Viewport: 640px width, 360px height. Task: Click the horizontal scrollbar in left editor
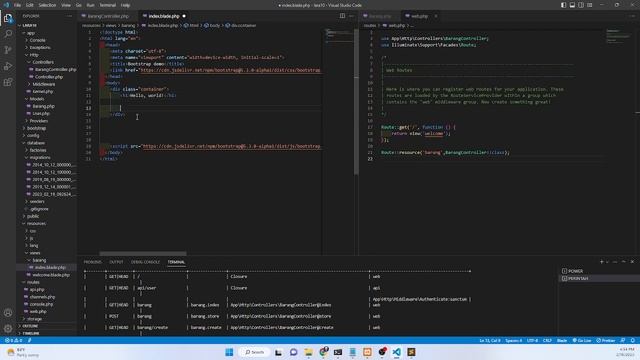pyautogui.click(x=143, y=253)
